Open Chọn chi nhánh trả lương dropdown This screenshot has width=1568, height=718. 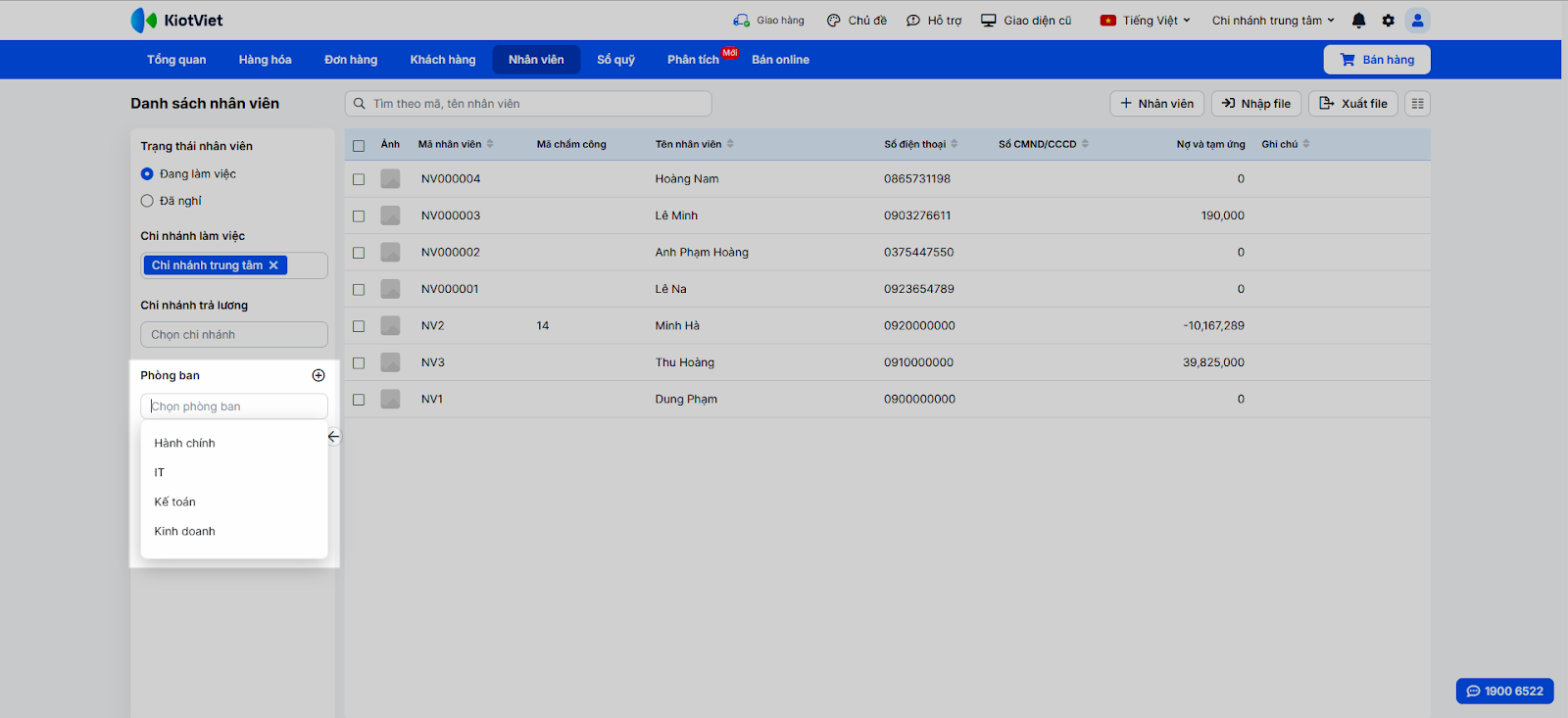[234, 335]
